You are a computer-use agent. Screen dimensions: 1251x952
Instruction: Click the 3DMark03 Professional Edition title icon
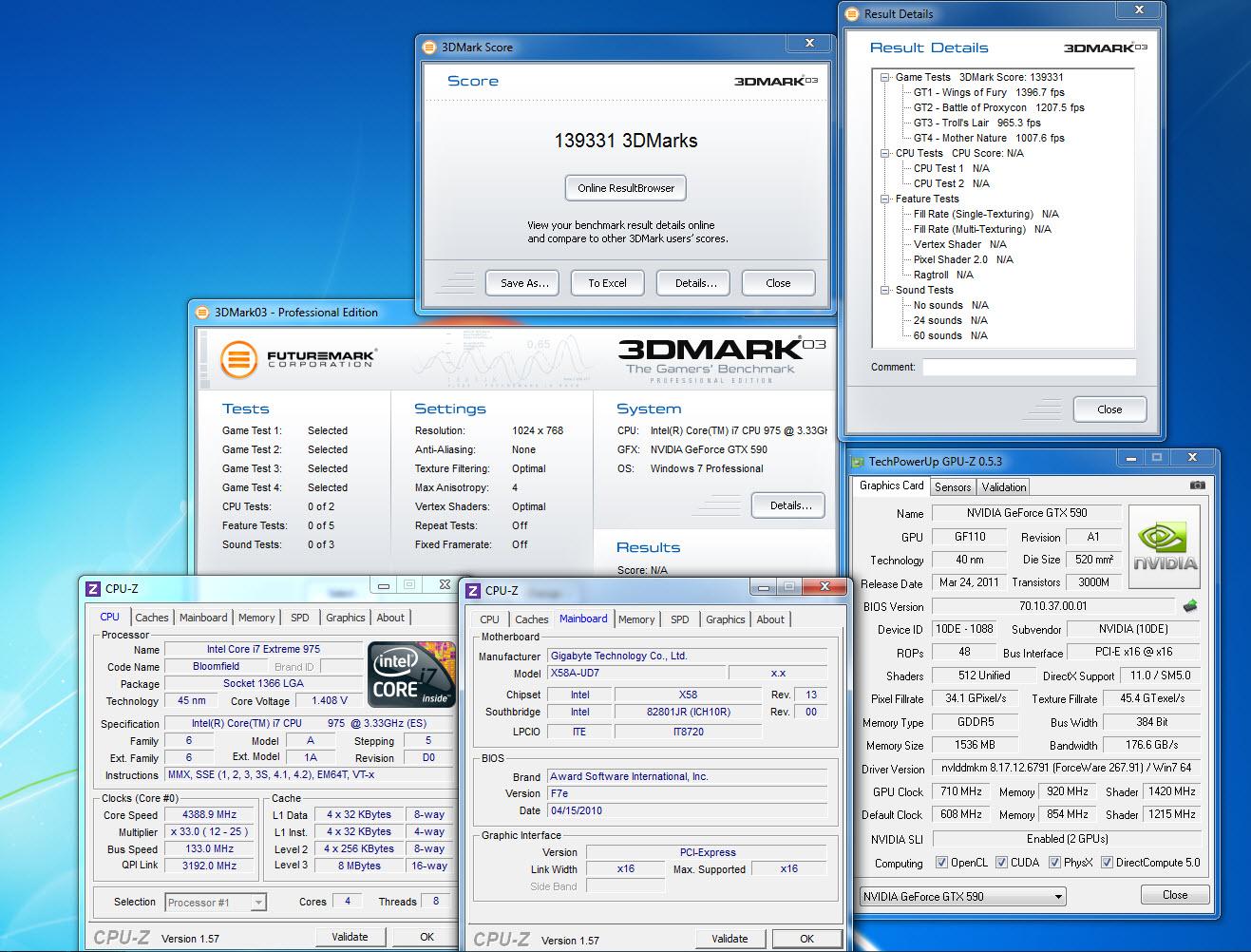201,312
